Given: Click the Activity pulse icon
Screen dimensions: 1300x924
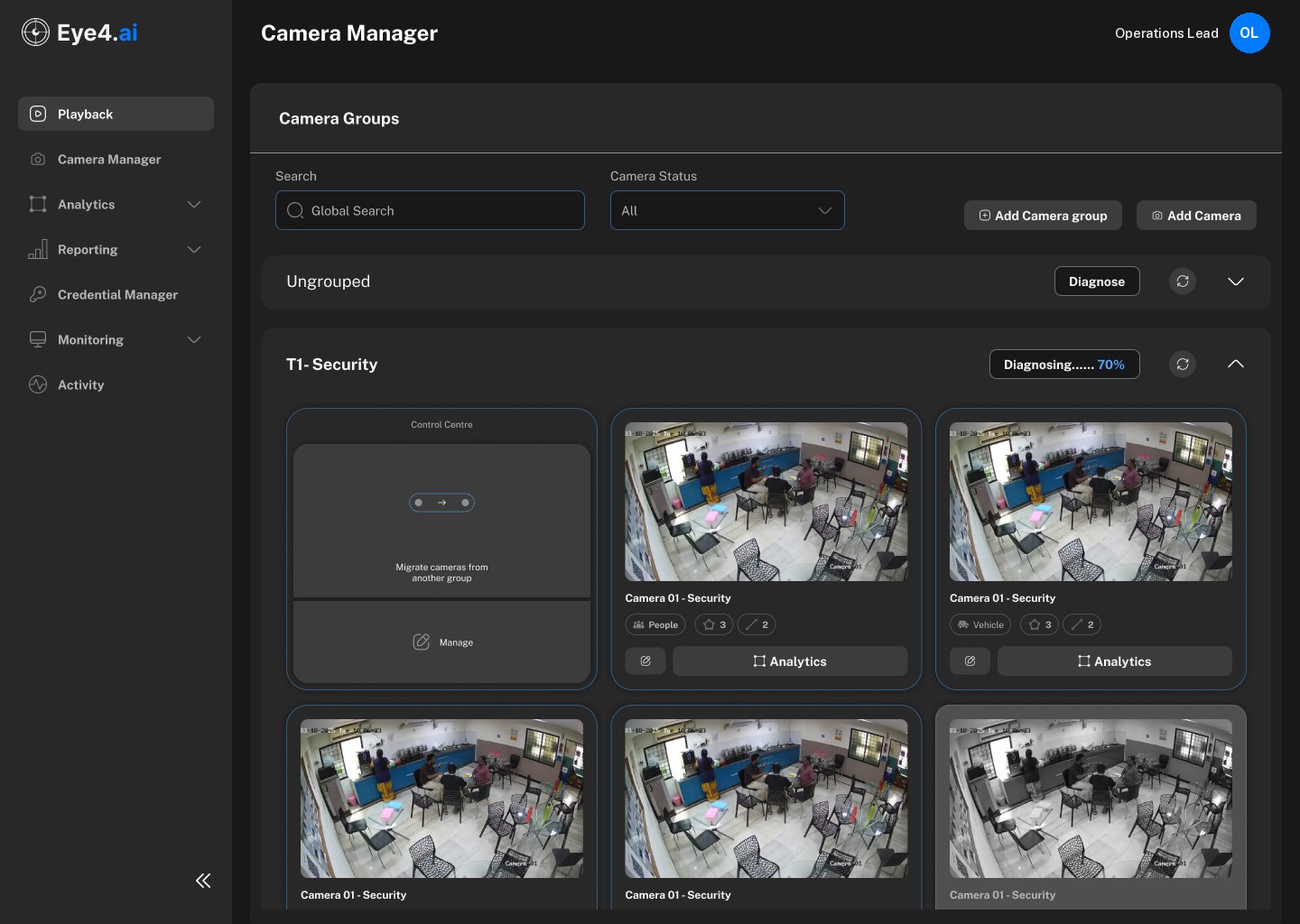Looking at the screenshot, I should pyautogui.click(x=38, y=384).
